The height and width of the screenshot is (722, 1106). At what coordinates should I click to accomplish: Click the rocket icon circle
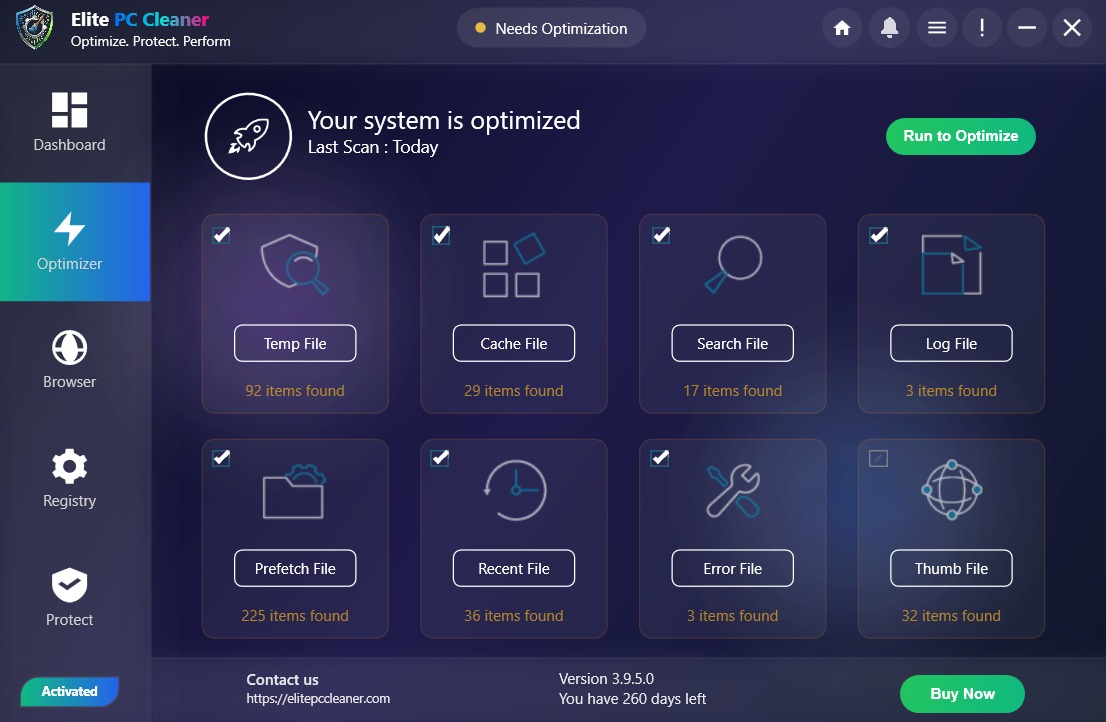click(x=248, y=136)
